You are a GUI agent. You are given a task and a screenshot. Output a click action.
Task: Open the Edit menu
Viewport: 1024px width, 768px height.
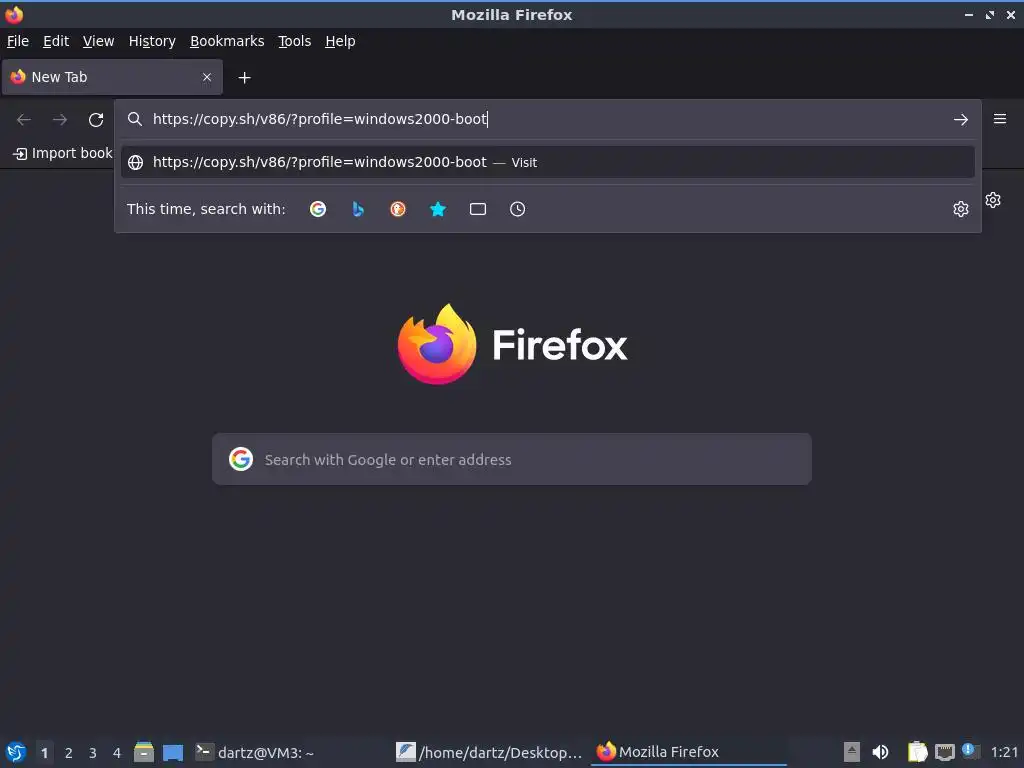(56, 41)
